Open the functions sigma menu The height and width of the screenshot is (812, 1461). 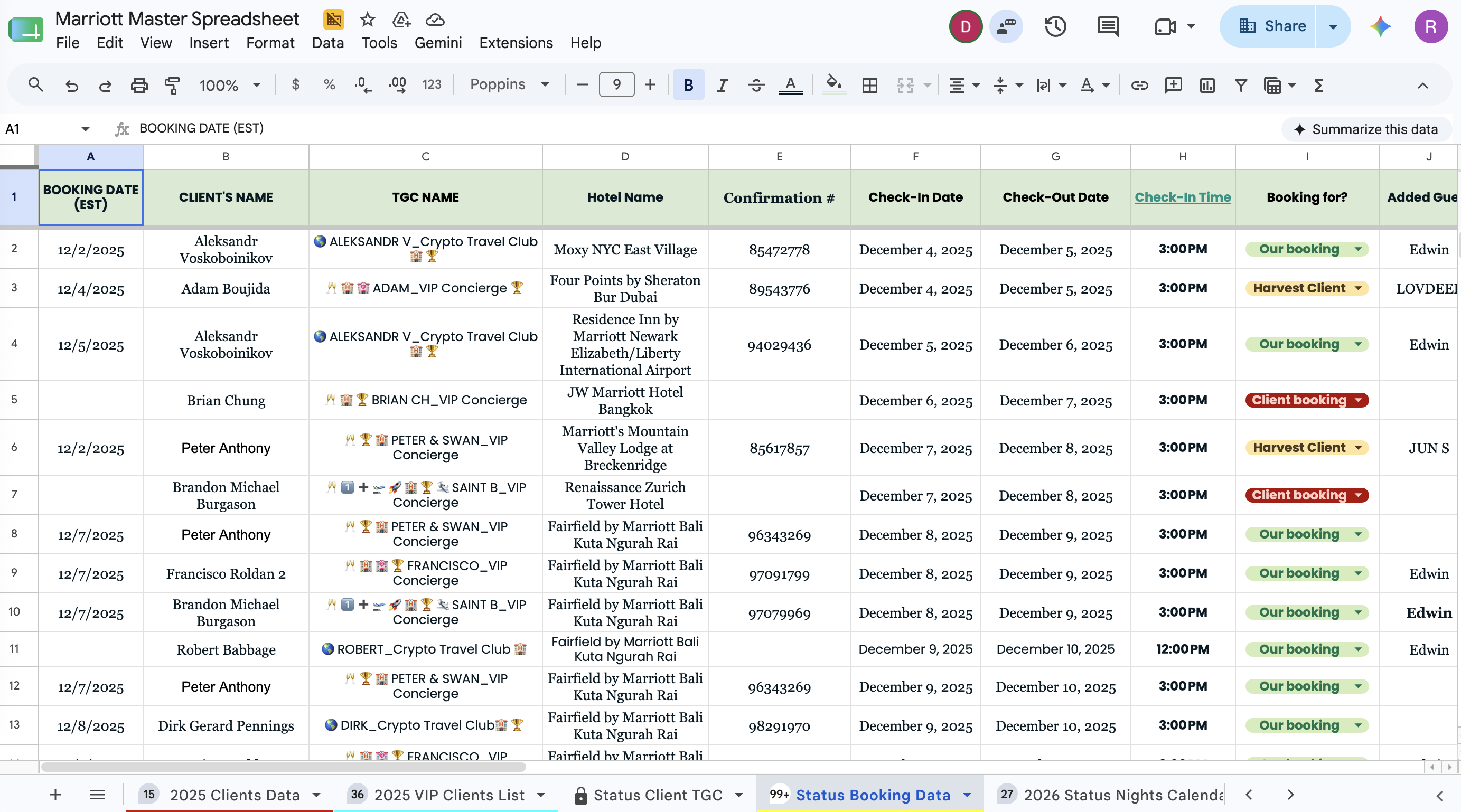[1318, 85]
